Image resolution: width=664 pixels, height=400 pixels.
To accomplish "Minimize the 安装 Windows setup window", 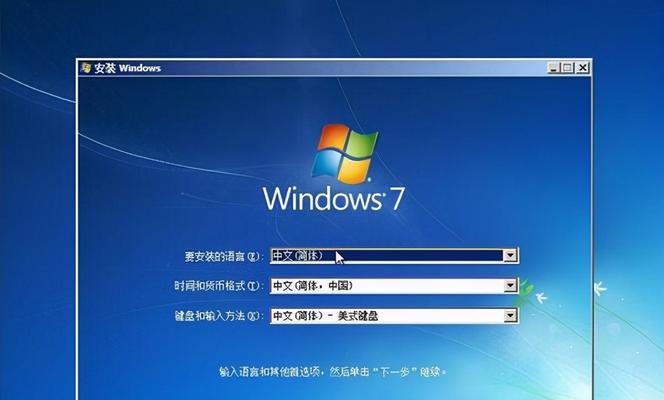I will coord(553,68).
